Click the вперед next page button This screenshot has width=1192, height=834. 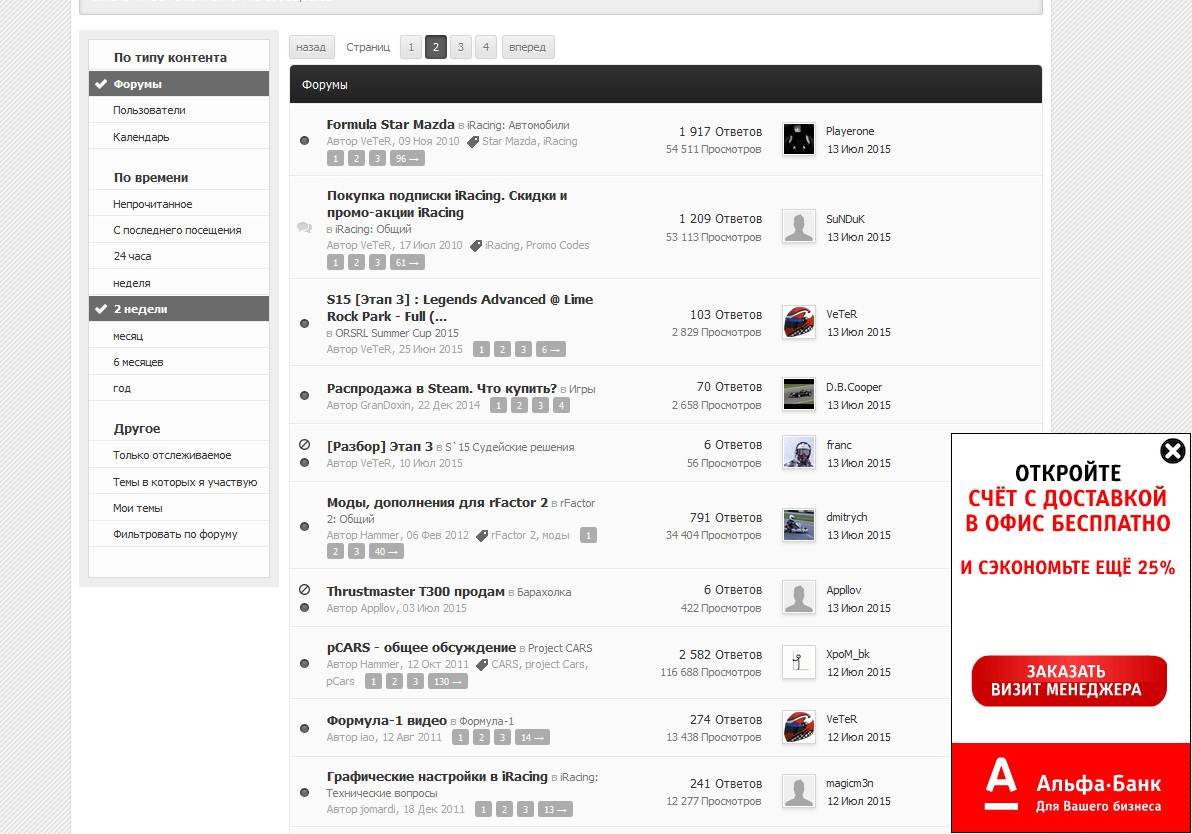(x=527, y=47)
